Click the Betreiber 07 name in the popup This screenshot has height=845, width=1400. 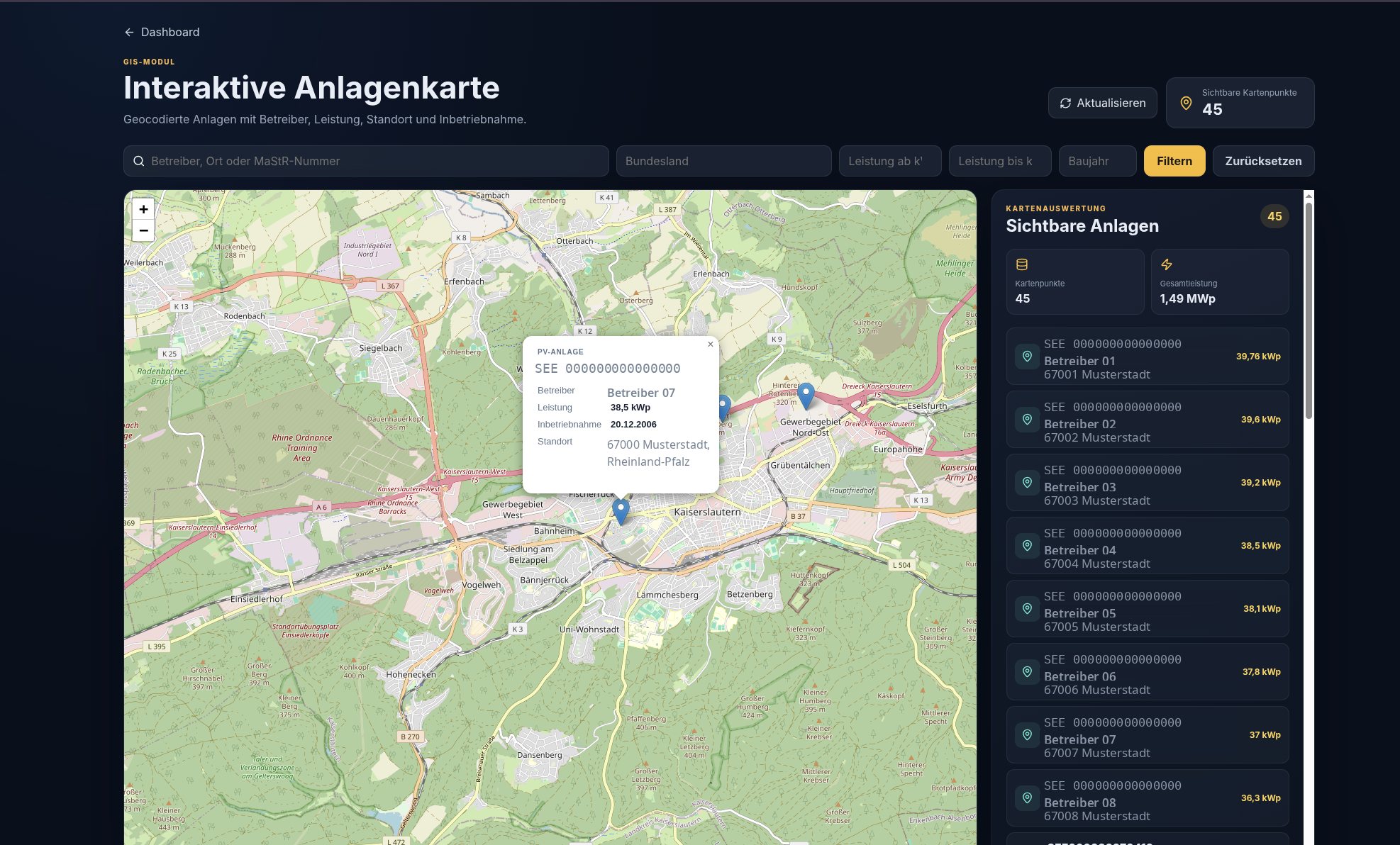[640, 393]
